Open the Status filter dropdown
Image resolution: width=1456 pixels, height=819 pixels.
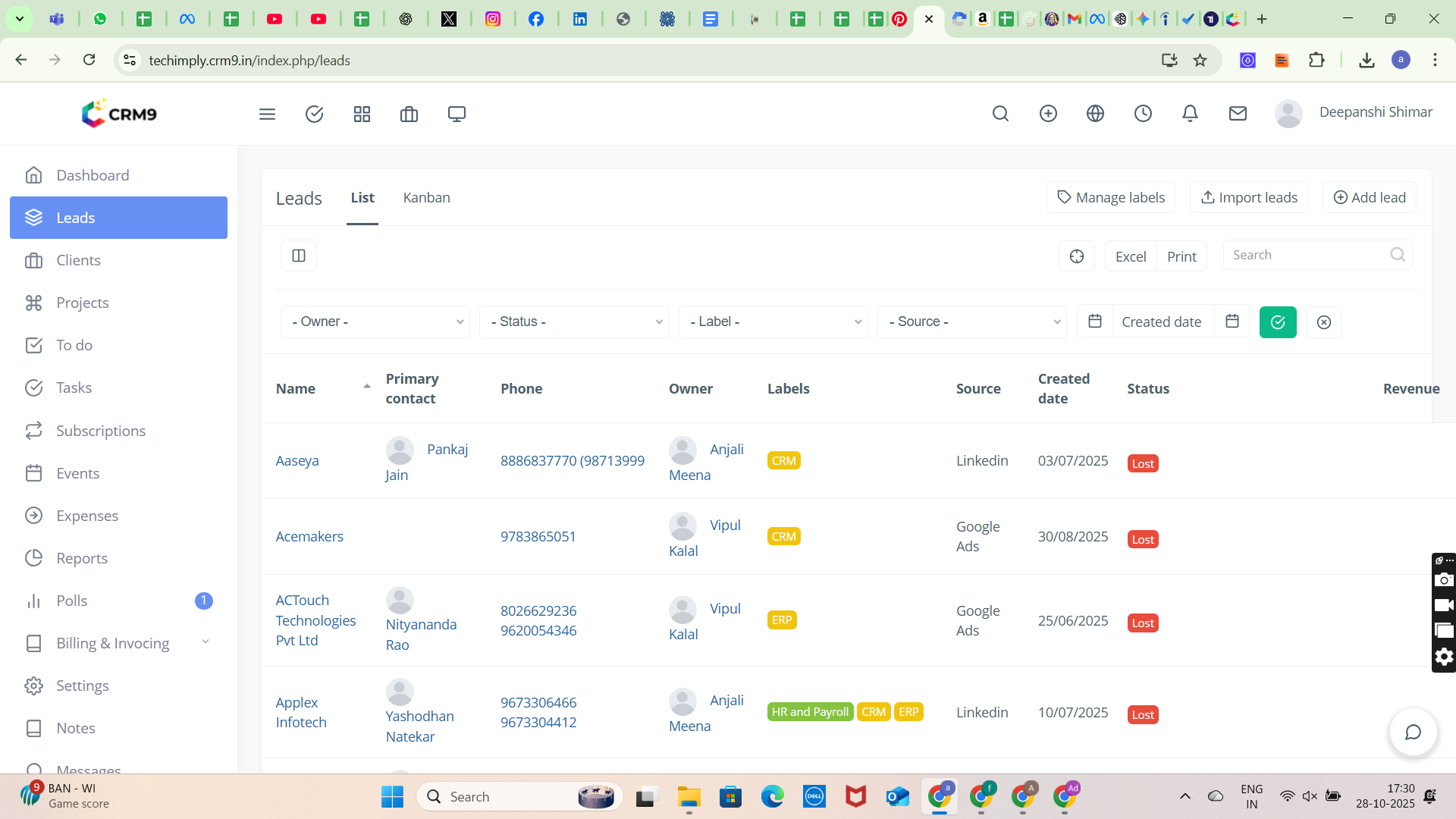tap(574, 322)
